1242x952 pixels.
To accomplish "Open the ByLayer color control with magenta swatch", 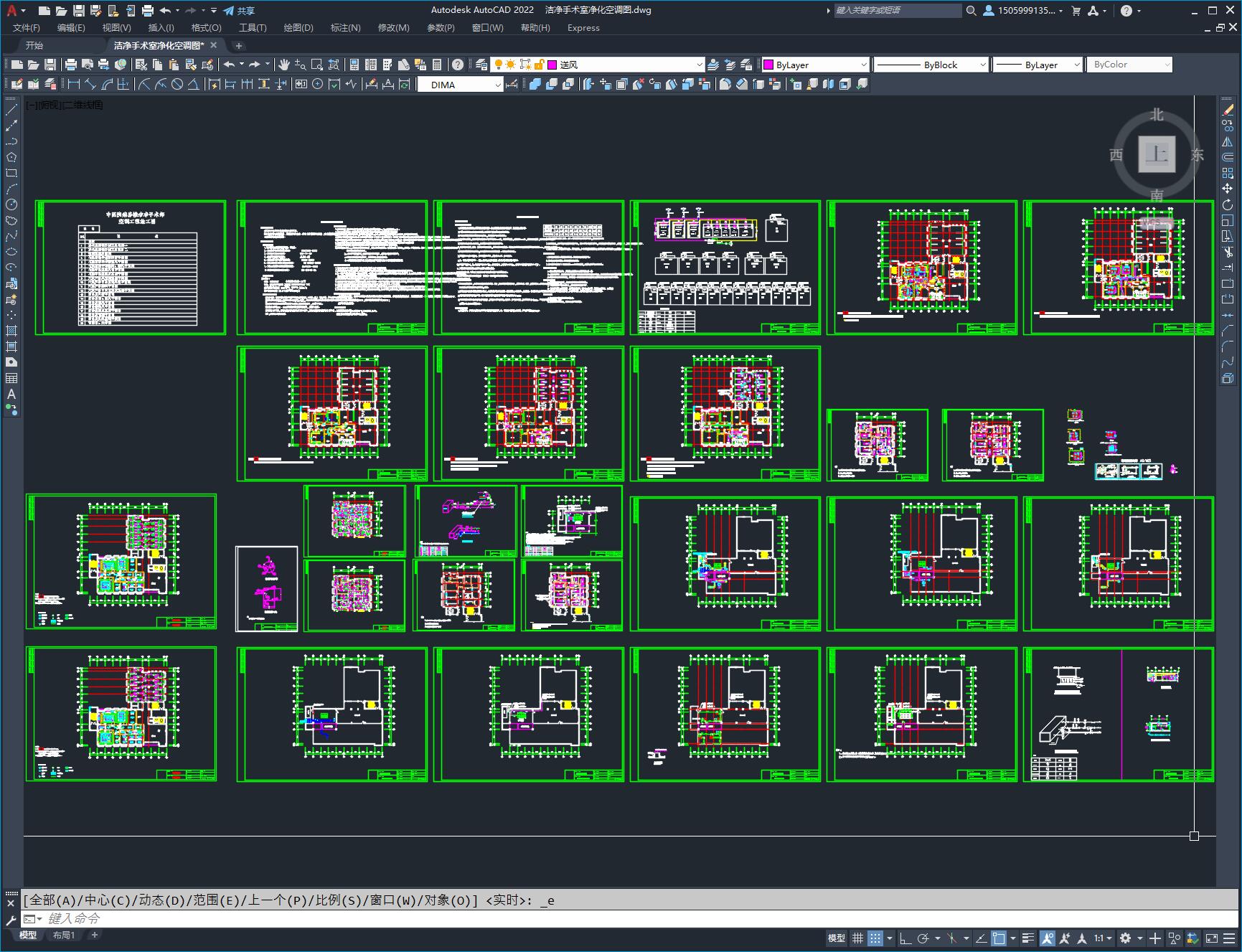I will pyautogui.click(x=815, y=65).
